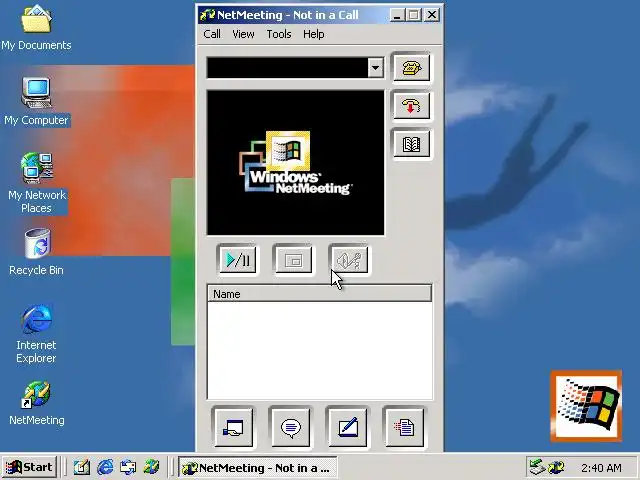Click the network connection tray icon
The height and width of the screenshot is (480, 640).
[537, 467]
